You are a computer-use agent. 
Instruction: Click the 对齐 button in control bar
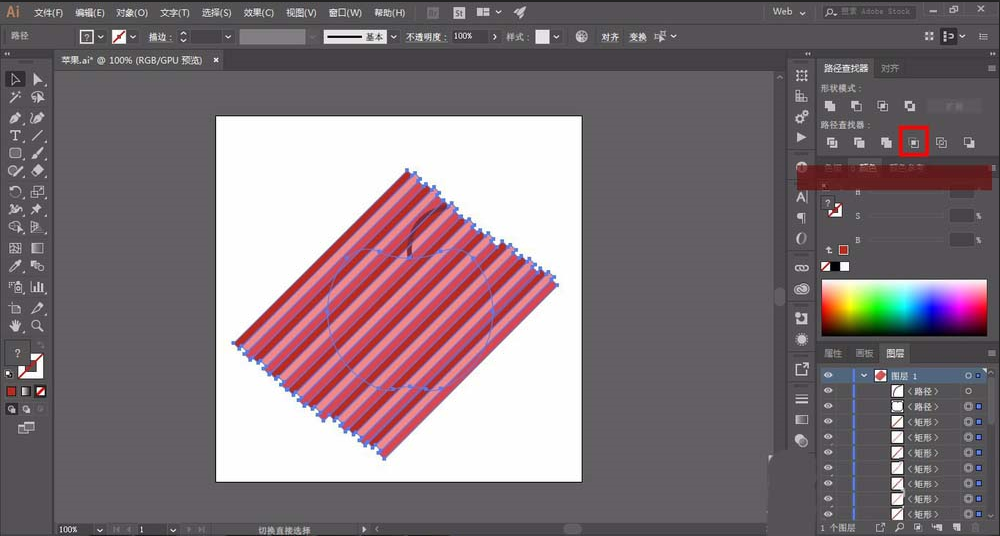(x=610, y=37)
